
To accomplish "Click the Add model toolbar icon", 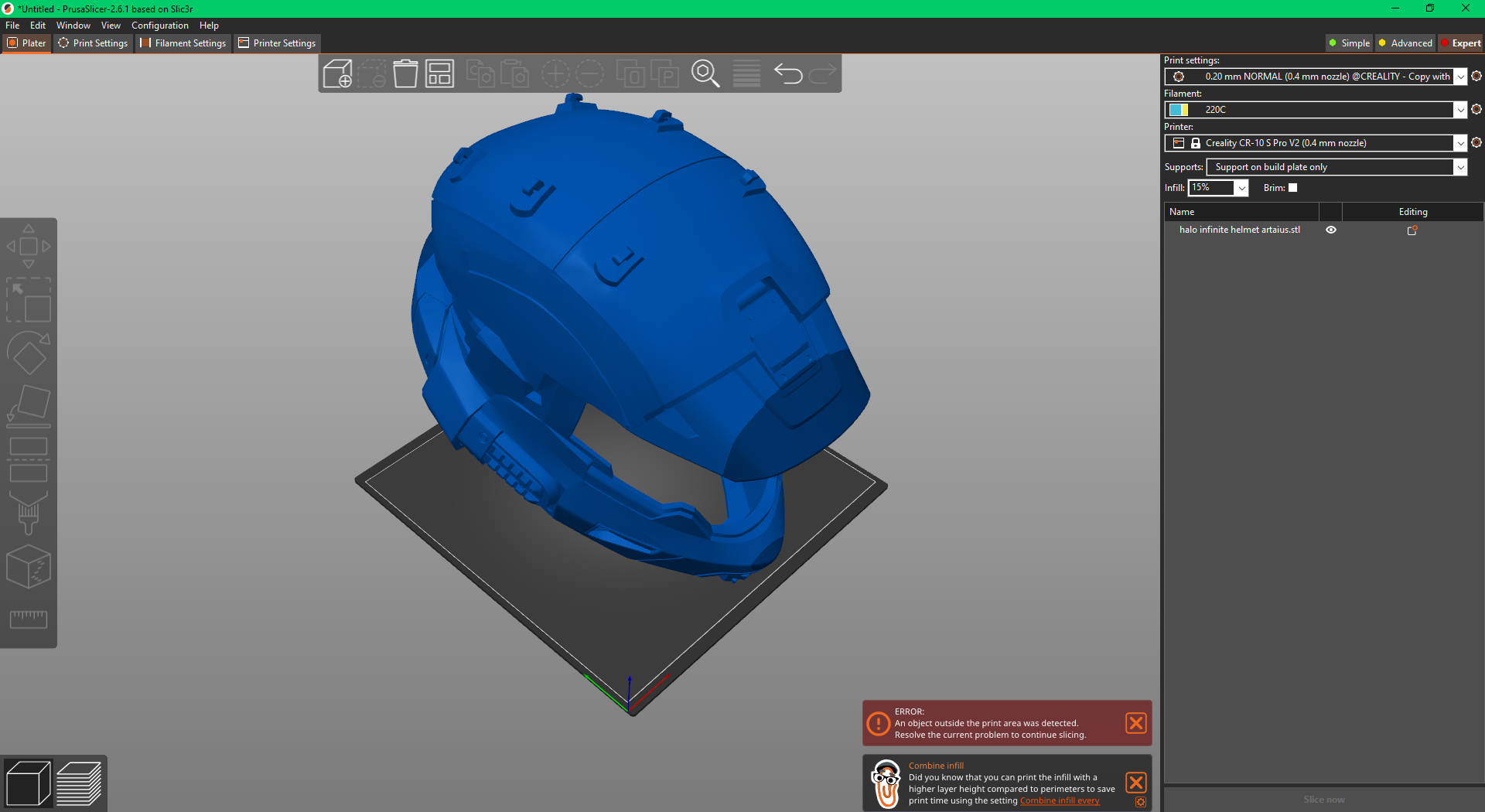I will [x=337, y=74].
